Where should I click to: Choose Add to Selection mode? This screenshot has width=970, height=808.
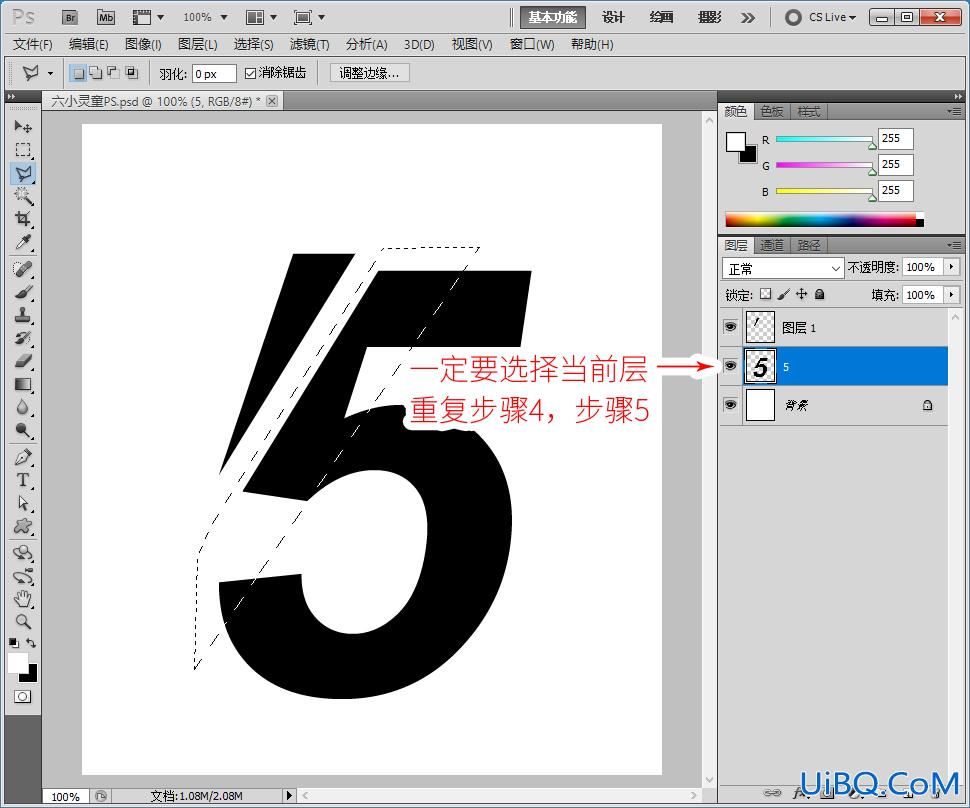[x=96, y=73]
